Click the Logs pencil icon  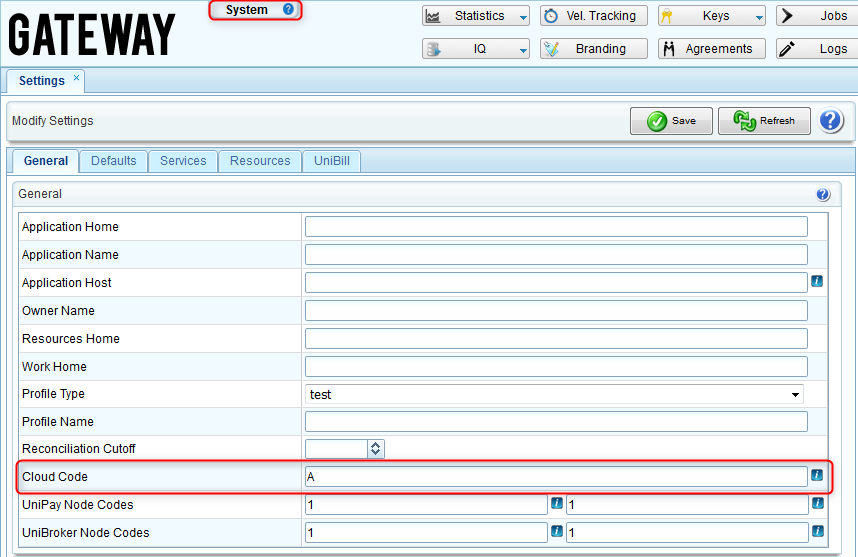click(787, 49)
